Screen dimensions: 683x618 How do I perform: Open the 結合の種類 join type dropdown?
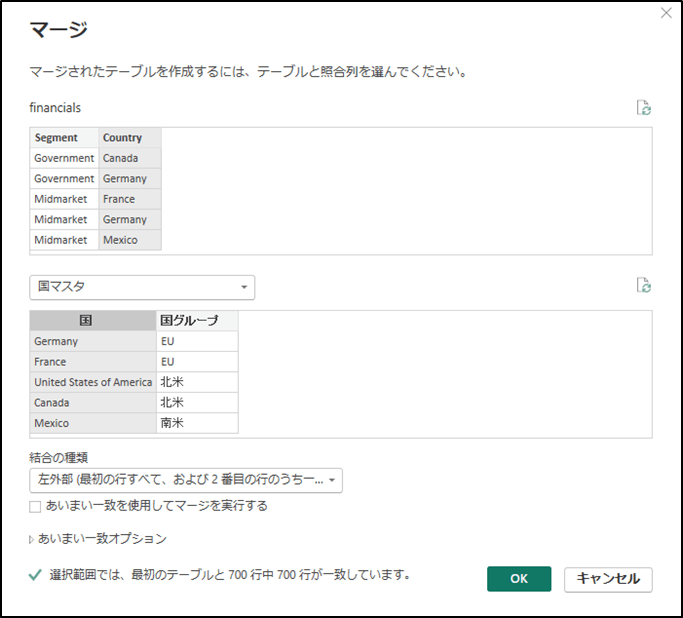coord(186,480)
